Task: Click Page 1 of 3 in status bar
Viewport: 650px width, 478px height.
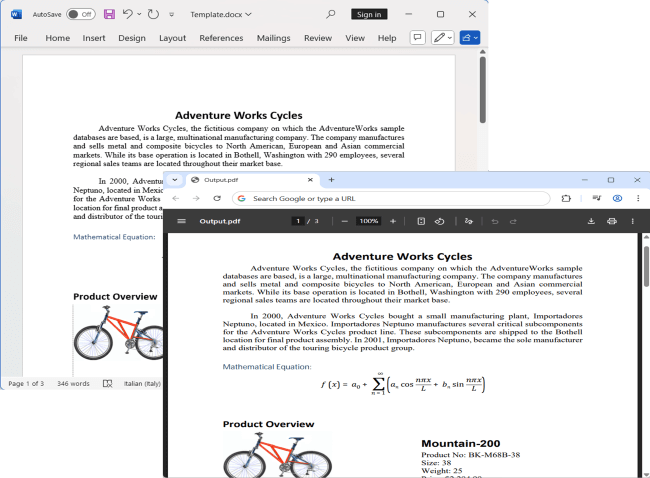Action: click(26, 384)
